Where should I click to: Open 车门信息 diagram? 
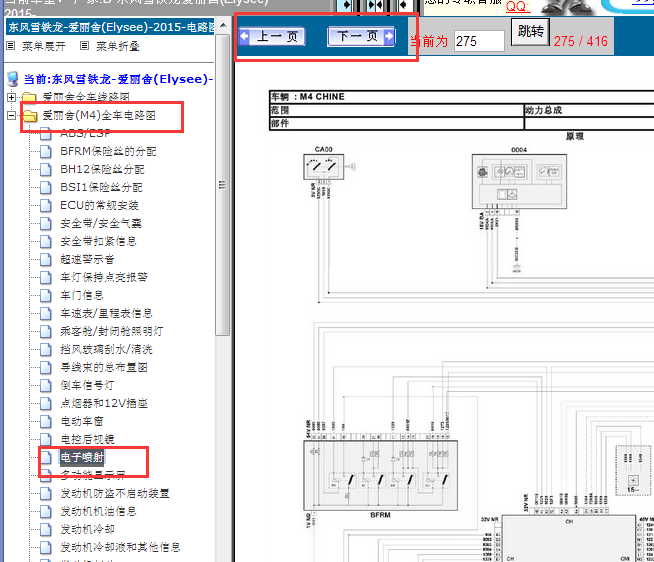[x=82, y=295]
